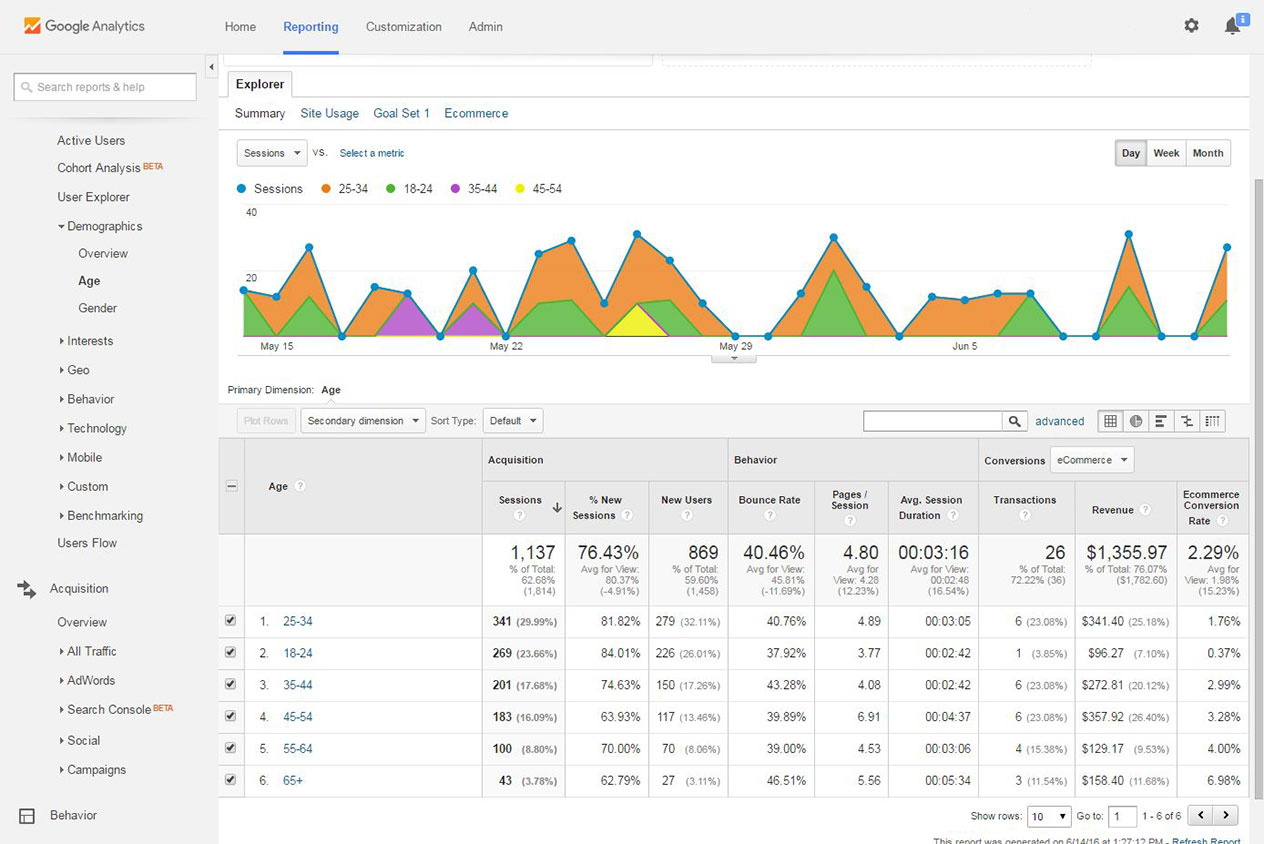Open the notifications bell icon
This screenshot has height=844, width=1264.
pyautogui.click(x=1233, y=26)
